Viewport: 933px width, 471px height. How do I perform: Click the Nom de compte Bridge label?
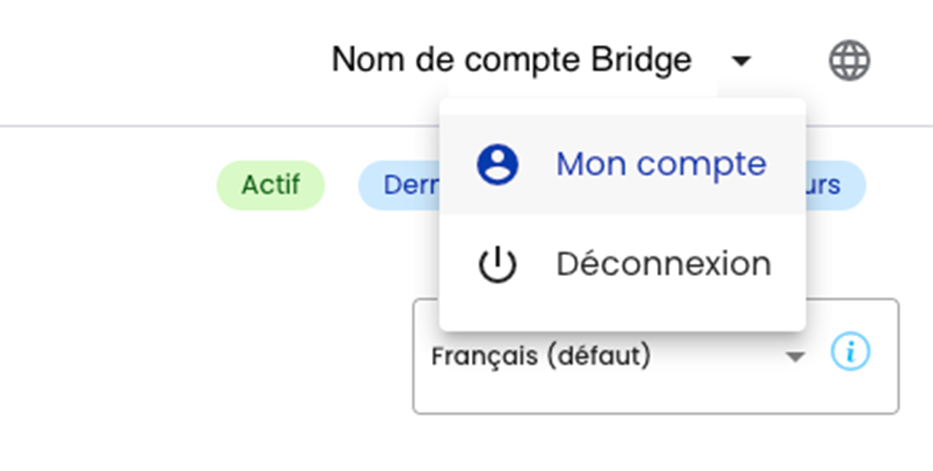point(511,60)
